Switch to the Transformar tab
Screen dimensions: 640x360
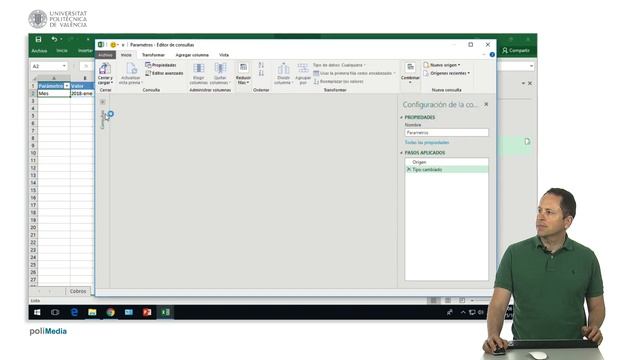pos(153,55)
